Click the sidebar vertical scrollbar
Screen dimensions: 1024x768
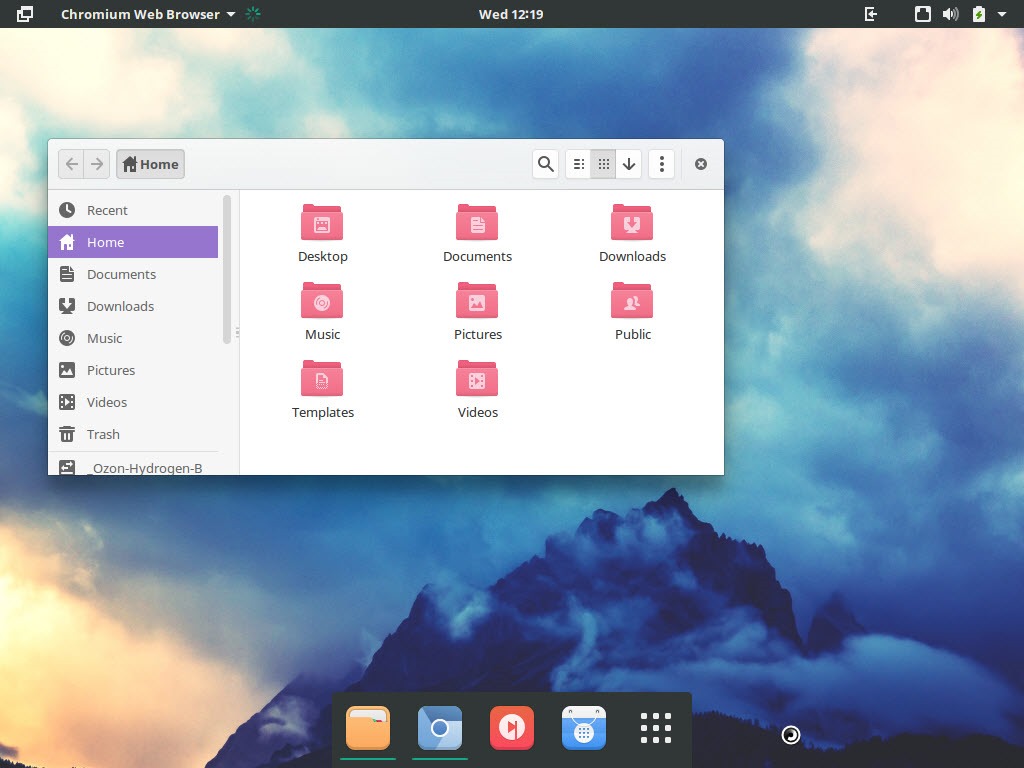coord(227,268)
